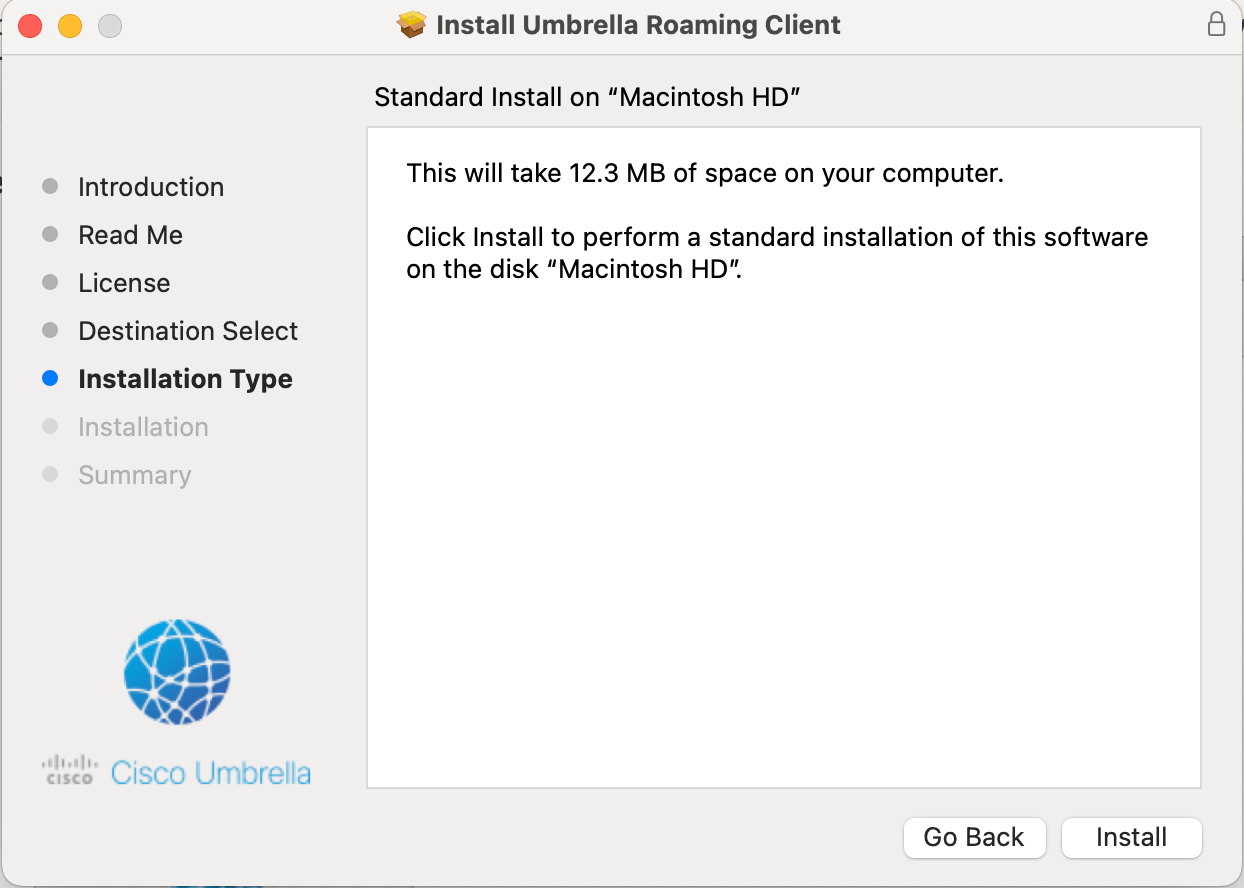Click the package icon in window title
Screen dimensions: 1244x888
(x=411, y=25)
